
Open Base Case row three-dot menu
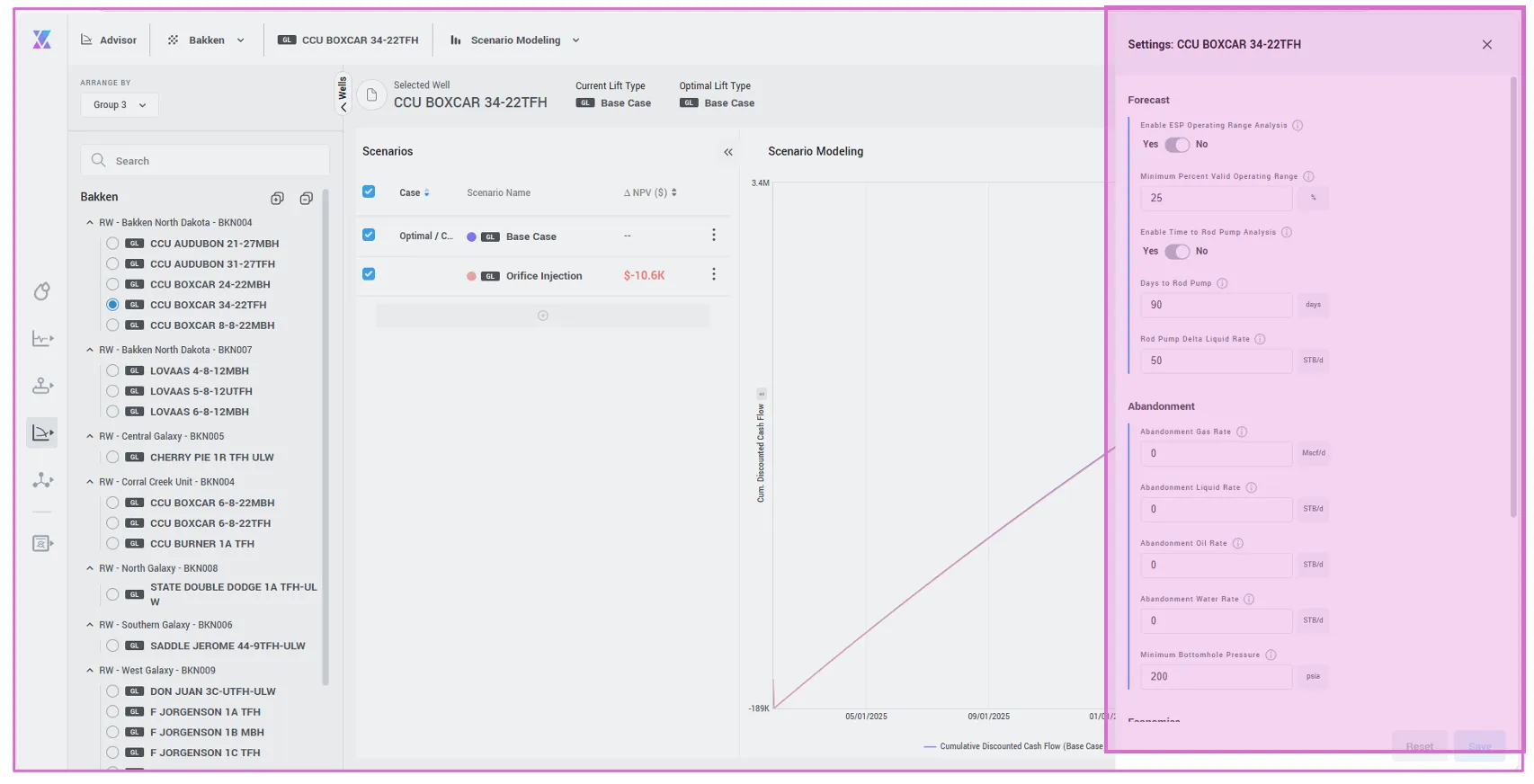714,235
